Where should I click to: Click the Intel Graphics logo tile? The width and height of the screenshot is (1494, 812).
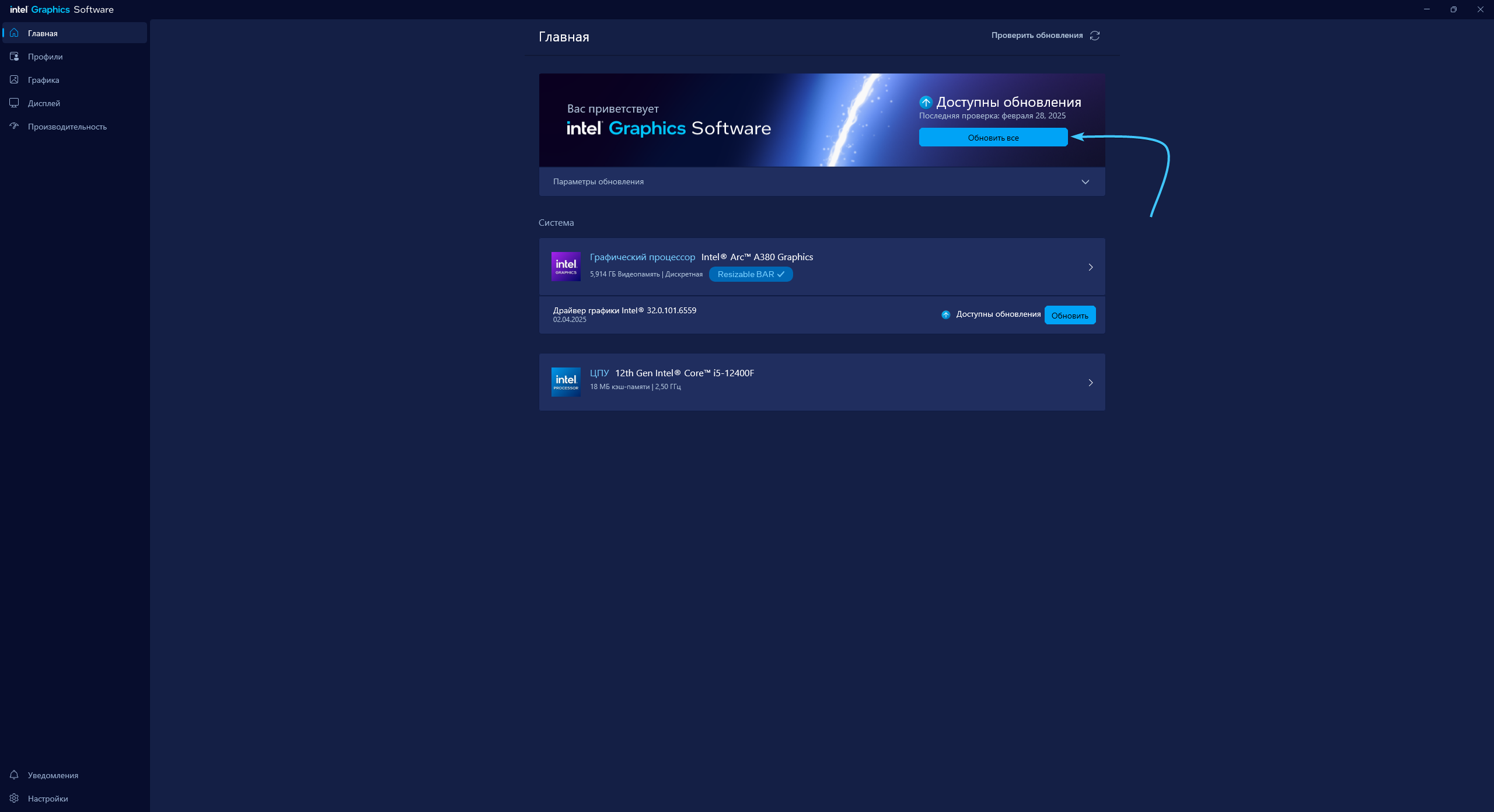[x=566, y=267]
